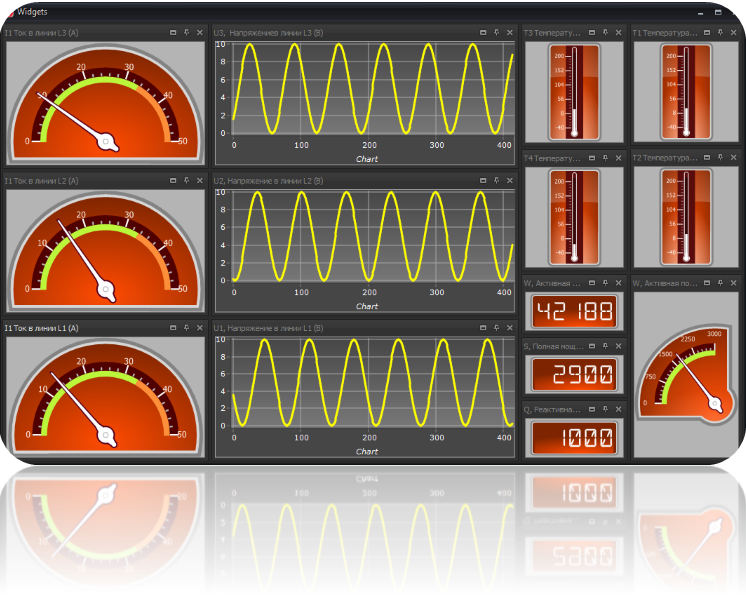
Task: Pin the I1 Ток в линии L1 panel
Action: coord(186,328)
